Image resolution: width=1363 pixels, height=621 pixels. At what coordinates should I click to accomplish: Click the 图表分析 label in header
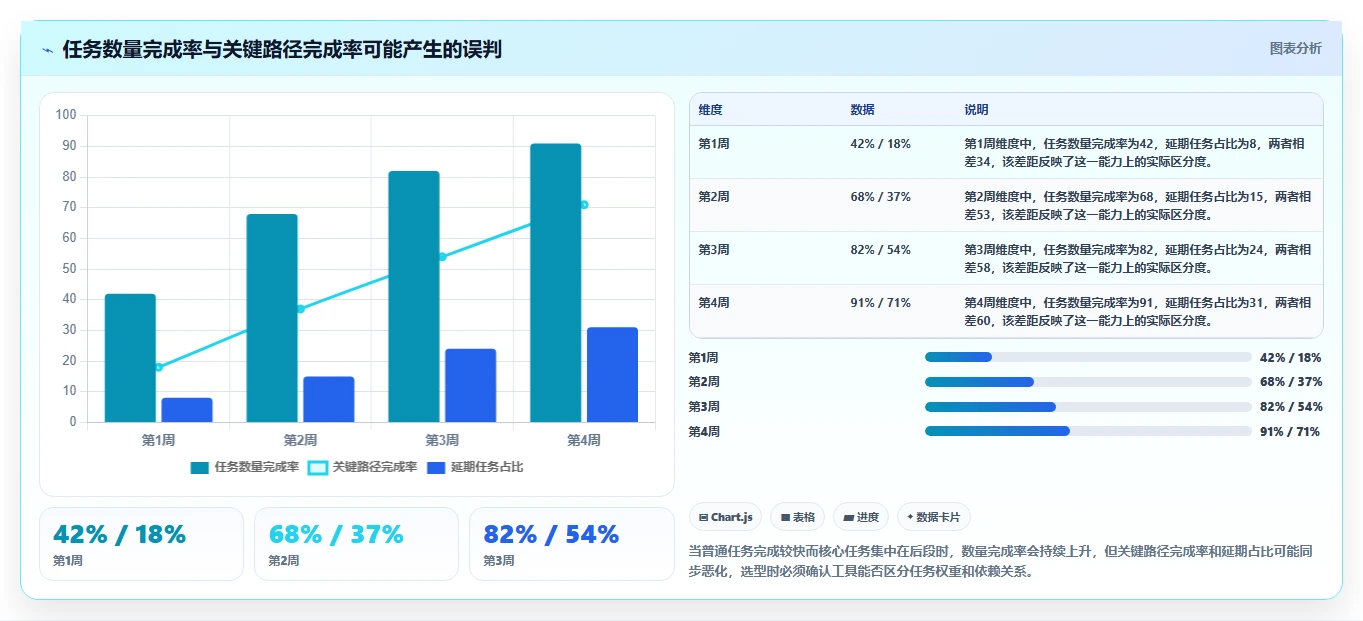point(1295,48)
